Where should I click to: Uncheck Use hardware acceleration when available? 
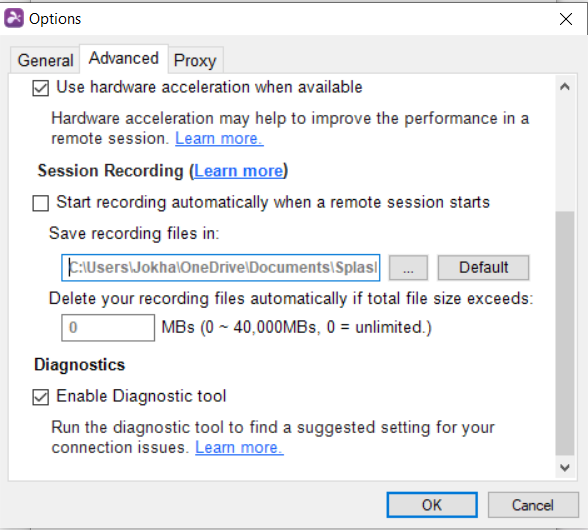pos(40,89)
